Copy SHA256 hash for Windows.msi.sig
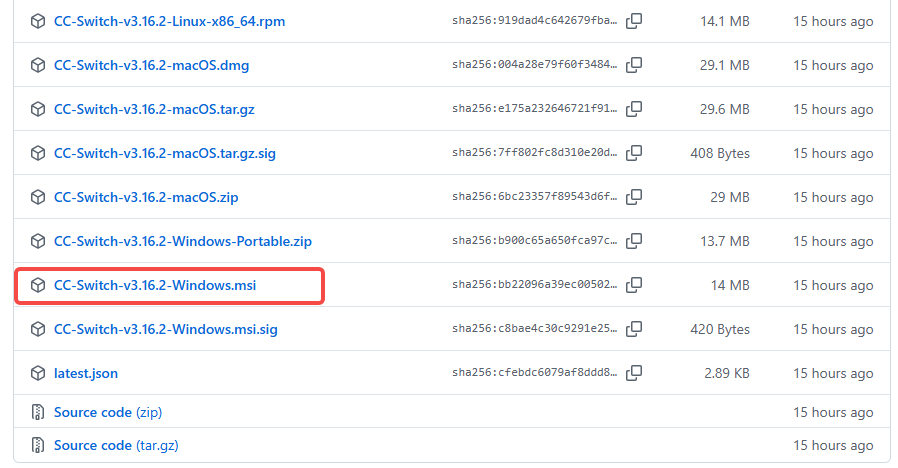This screenshot has height=468, width=898. tap(634, 329)
